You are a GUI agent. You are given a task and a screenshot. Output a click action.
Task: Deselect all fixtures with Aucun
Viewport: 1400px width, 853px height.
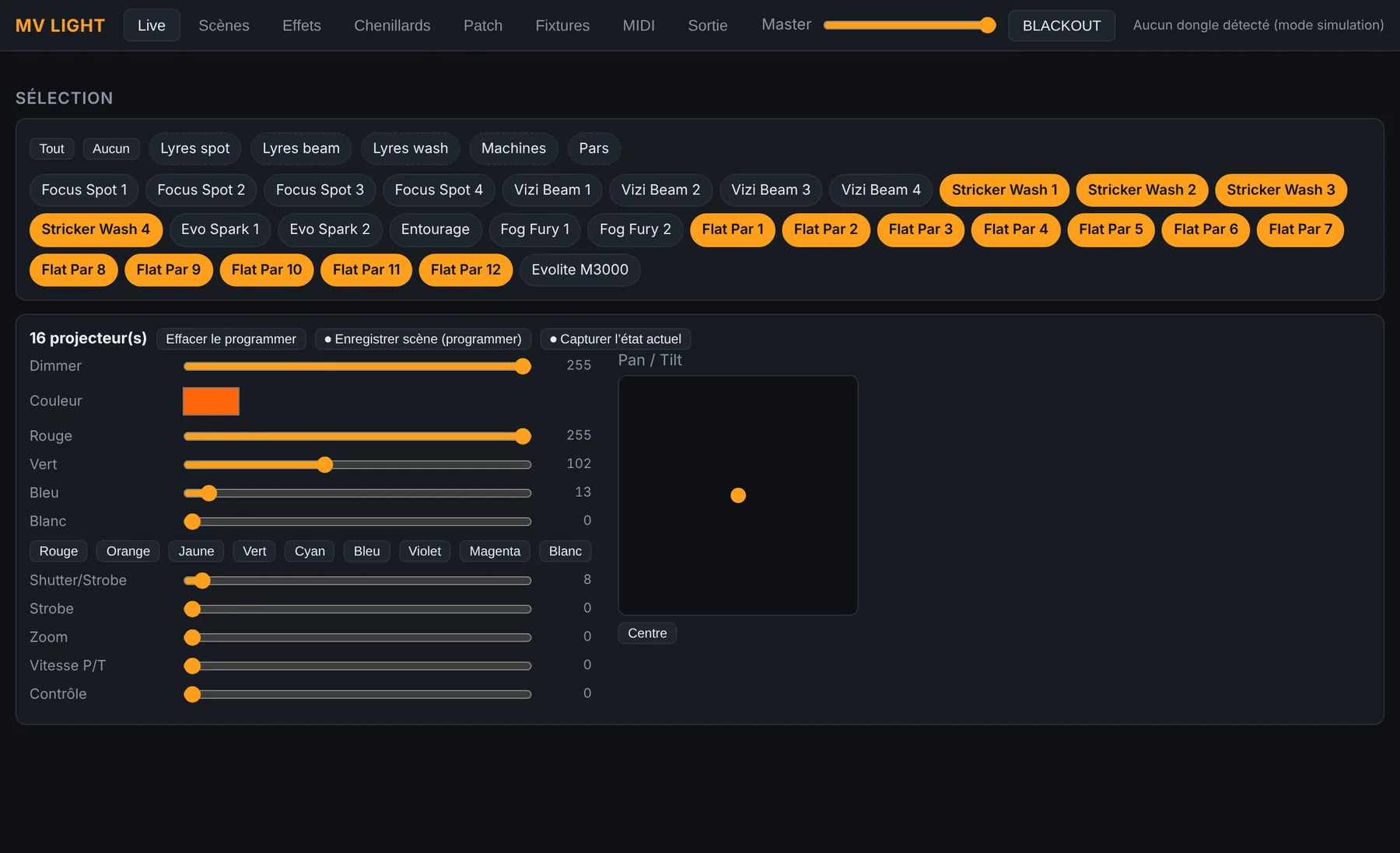[111, 149]
